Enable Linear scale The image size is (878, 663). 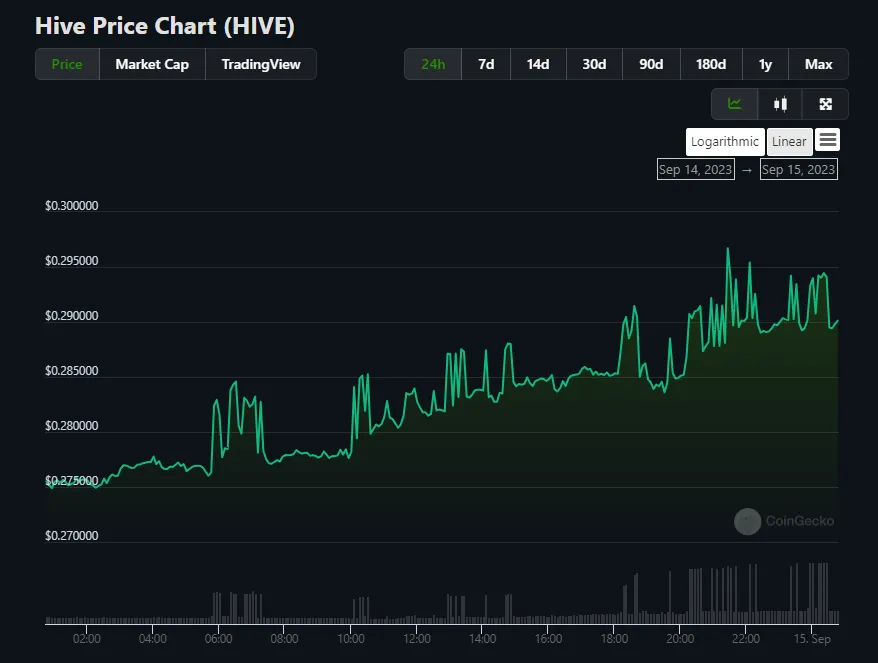pyautogui.click(x=790, y=142)
